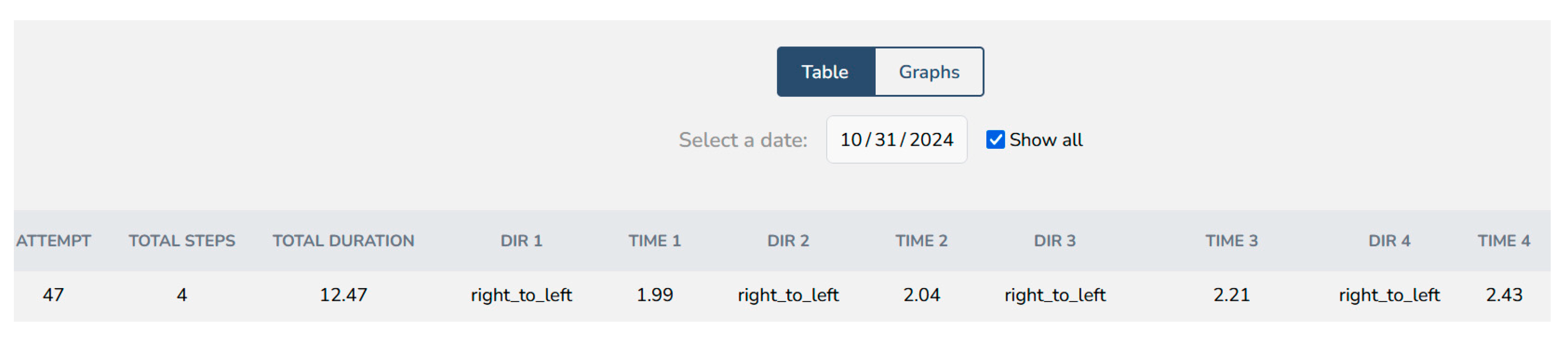Click the TOTAL STEPS column header
The image size is (1568, 340).
[181, 241]
